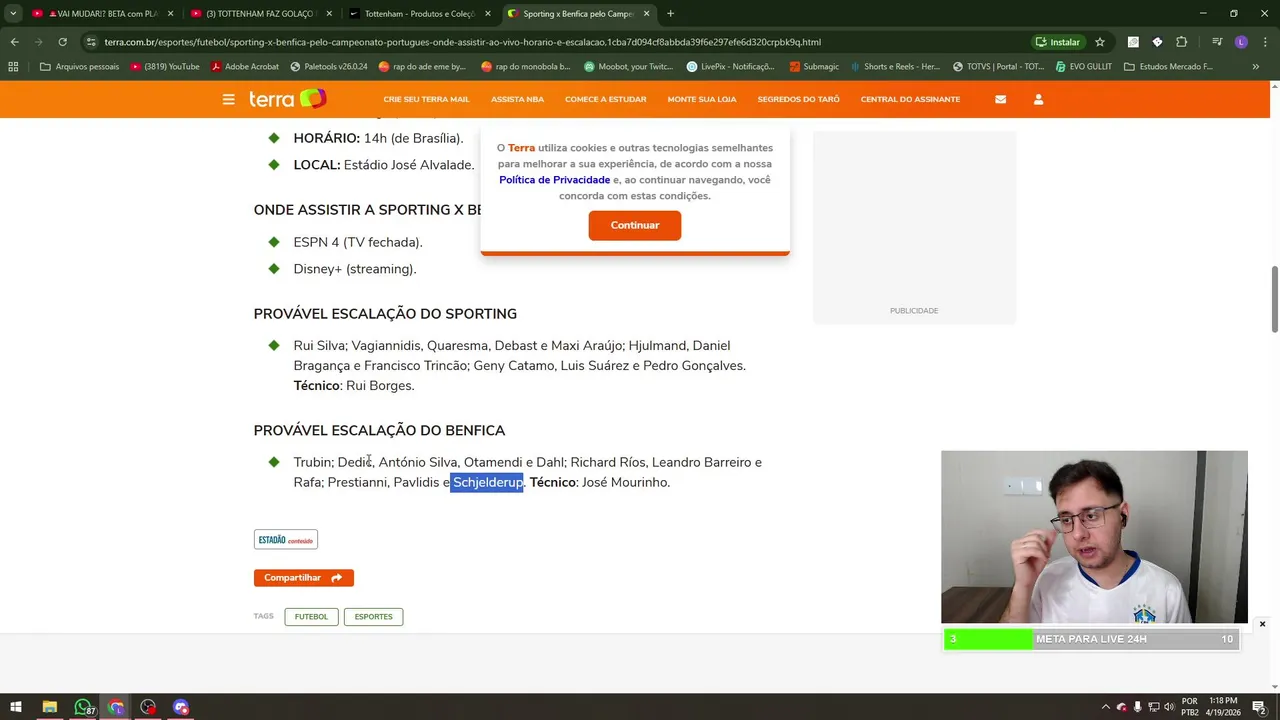The height and width of the screenshot is (720, 1280).
Task: Switch to the TOTTENHAM FAZ GOLAÇO tab
Action: pyautogui.click(x=260, y=14)
